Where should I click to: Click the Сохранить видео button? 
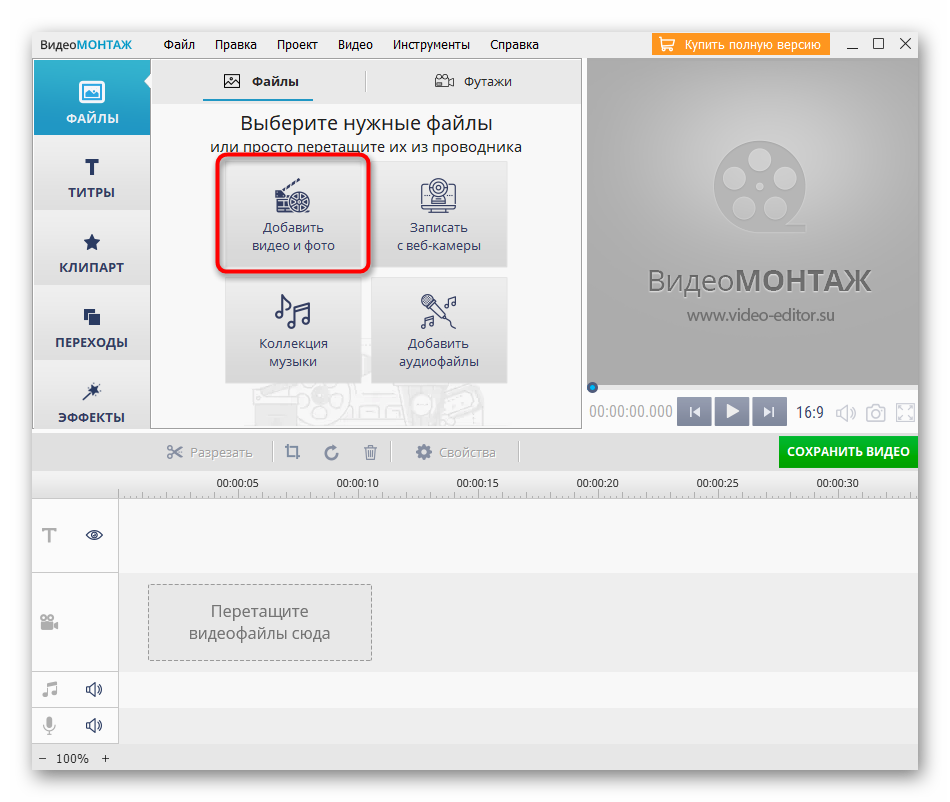pyautogui.click(x=848, y=452)
